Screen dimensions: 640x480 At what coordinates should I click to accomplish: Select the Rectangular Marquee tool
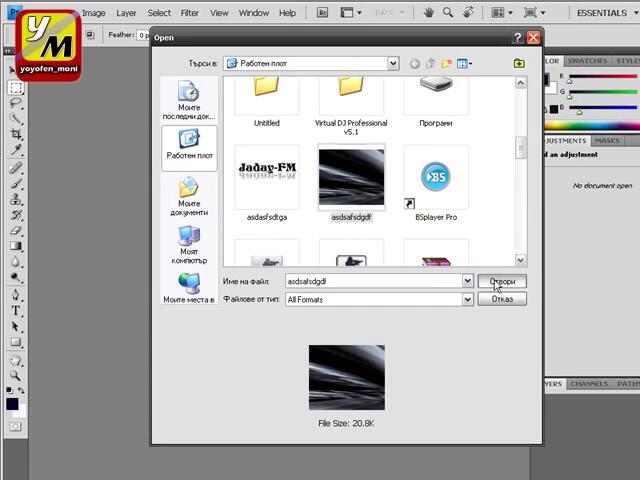[16, 87]
